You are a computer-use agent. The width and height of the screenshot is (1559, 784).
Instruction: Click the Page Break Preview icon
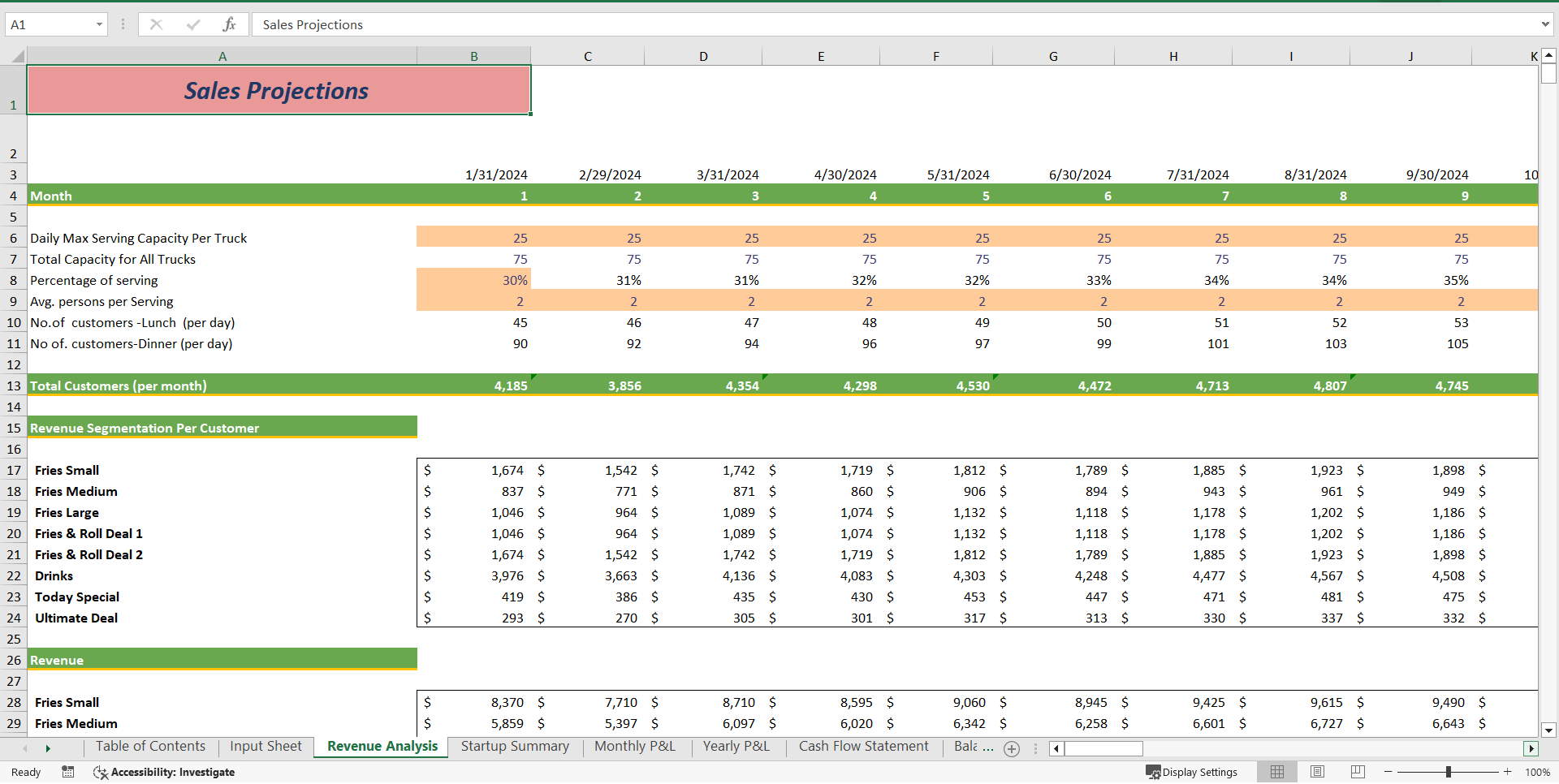tap(1357, 772)
